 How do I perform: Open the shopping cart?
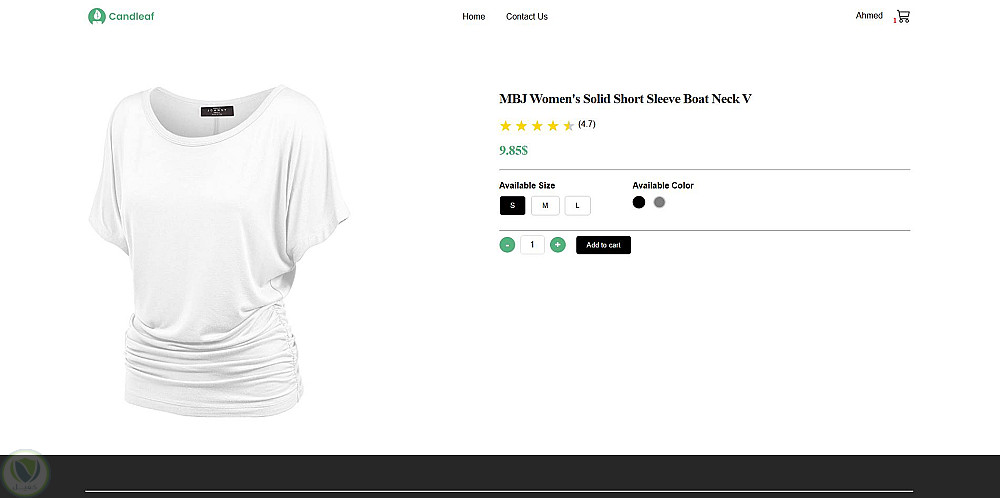click(903, 16)
